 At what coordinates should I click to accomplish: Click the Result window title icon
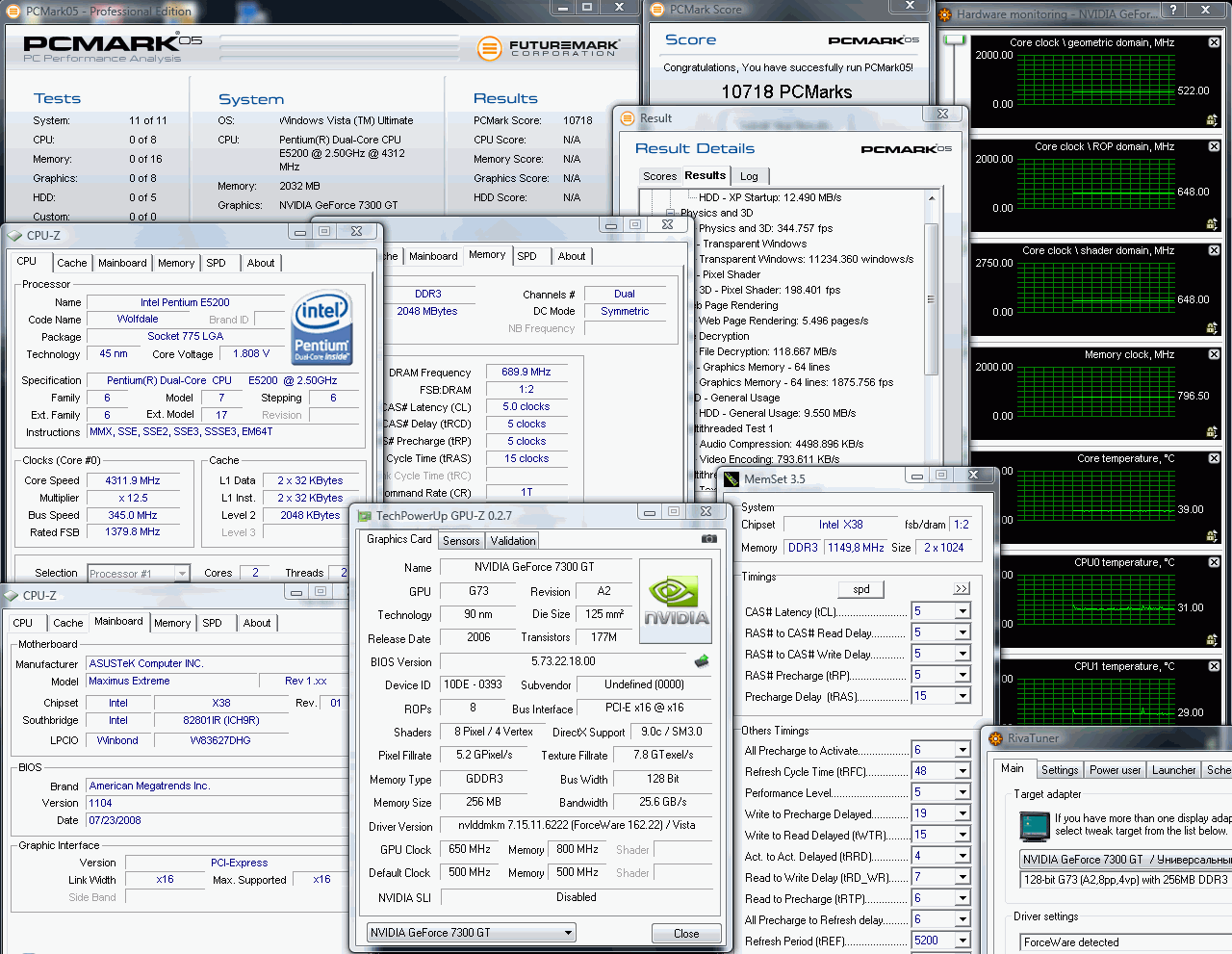pyautogui.click(x=628, y=118)
